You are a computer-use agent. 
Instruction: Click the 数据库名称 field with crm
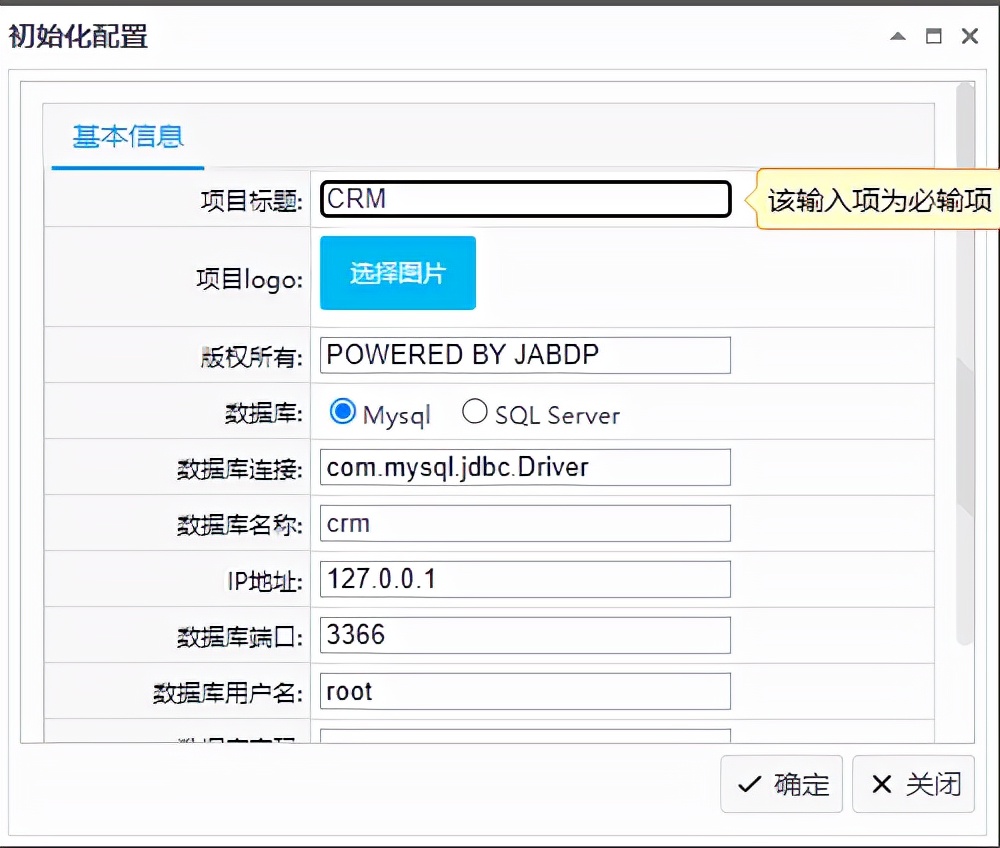point(526,523)
